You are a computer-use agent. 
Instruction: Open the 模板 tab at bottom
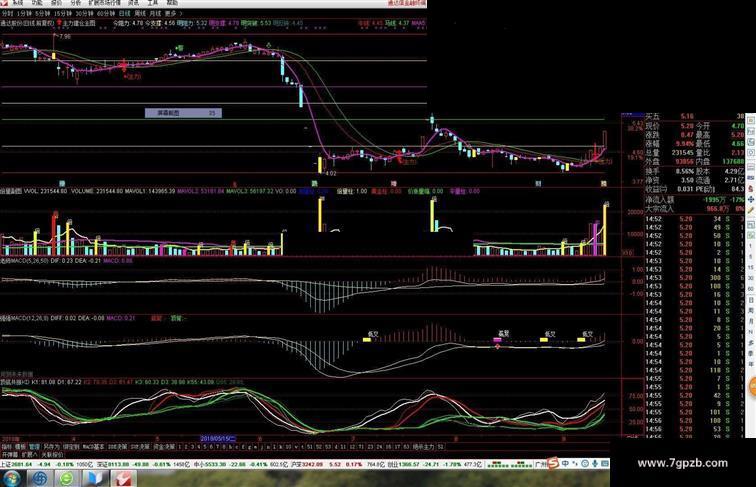20,447
